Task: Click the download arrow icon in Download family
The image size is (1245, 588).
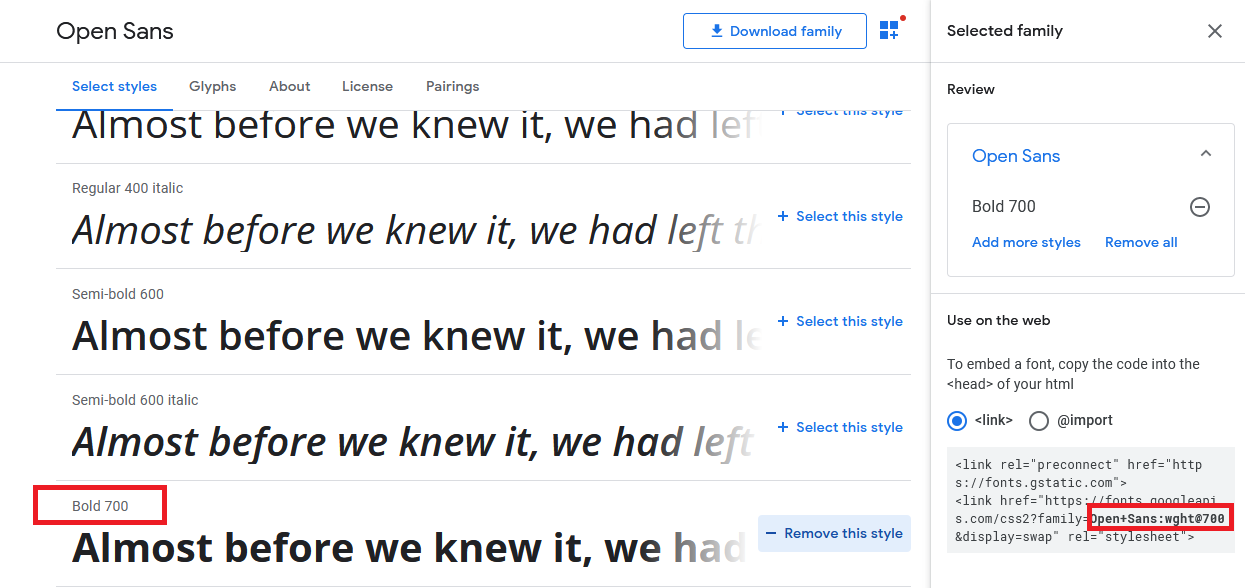Action: 716,31
